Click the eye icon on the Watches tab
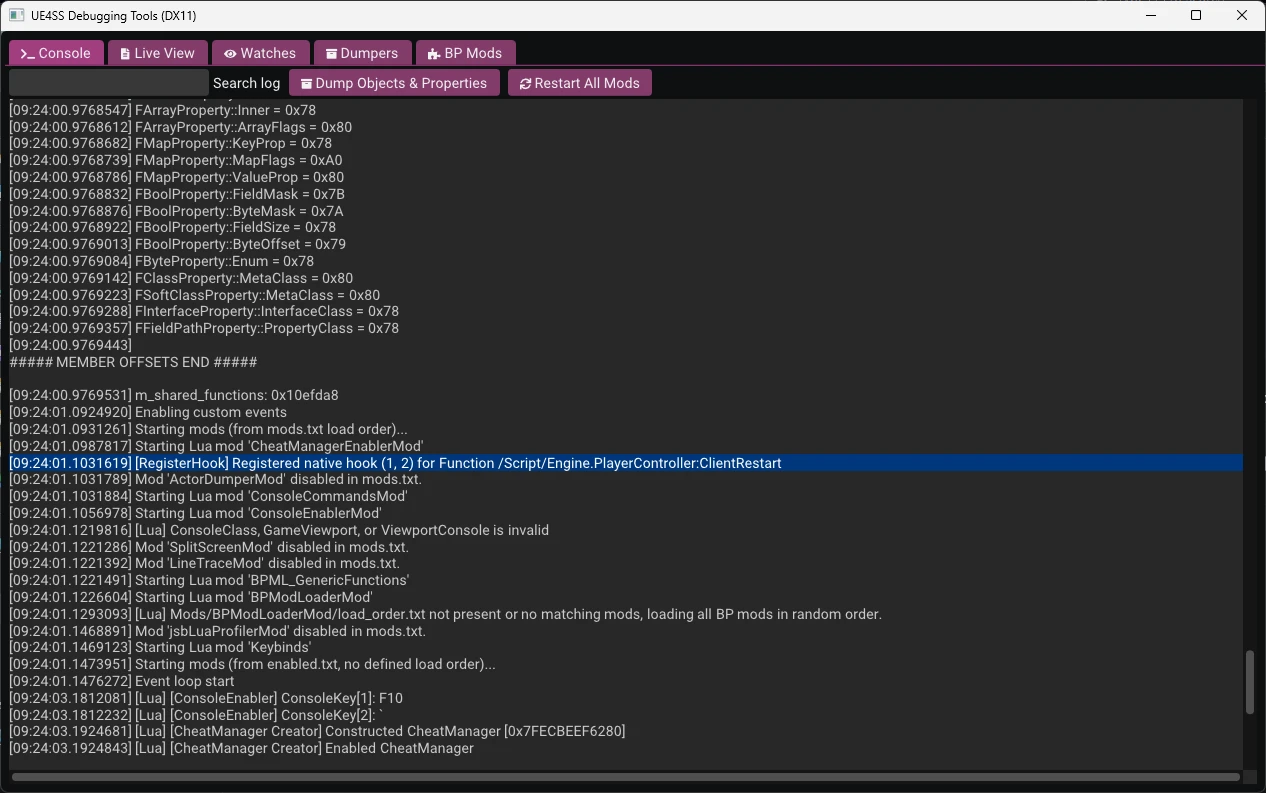1266x793 pixels. [x=230, y=54]
